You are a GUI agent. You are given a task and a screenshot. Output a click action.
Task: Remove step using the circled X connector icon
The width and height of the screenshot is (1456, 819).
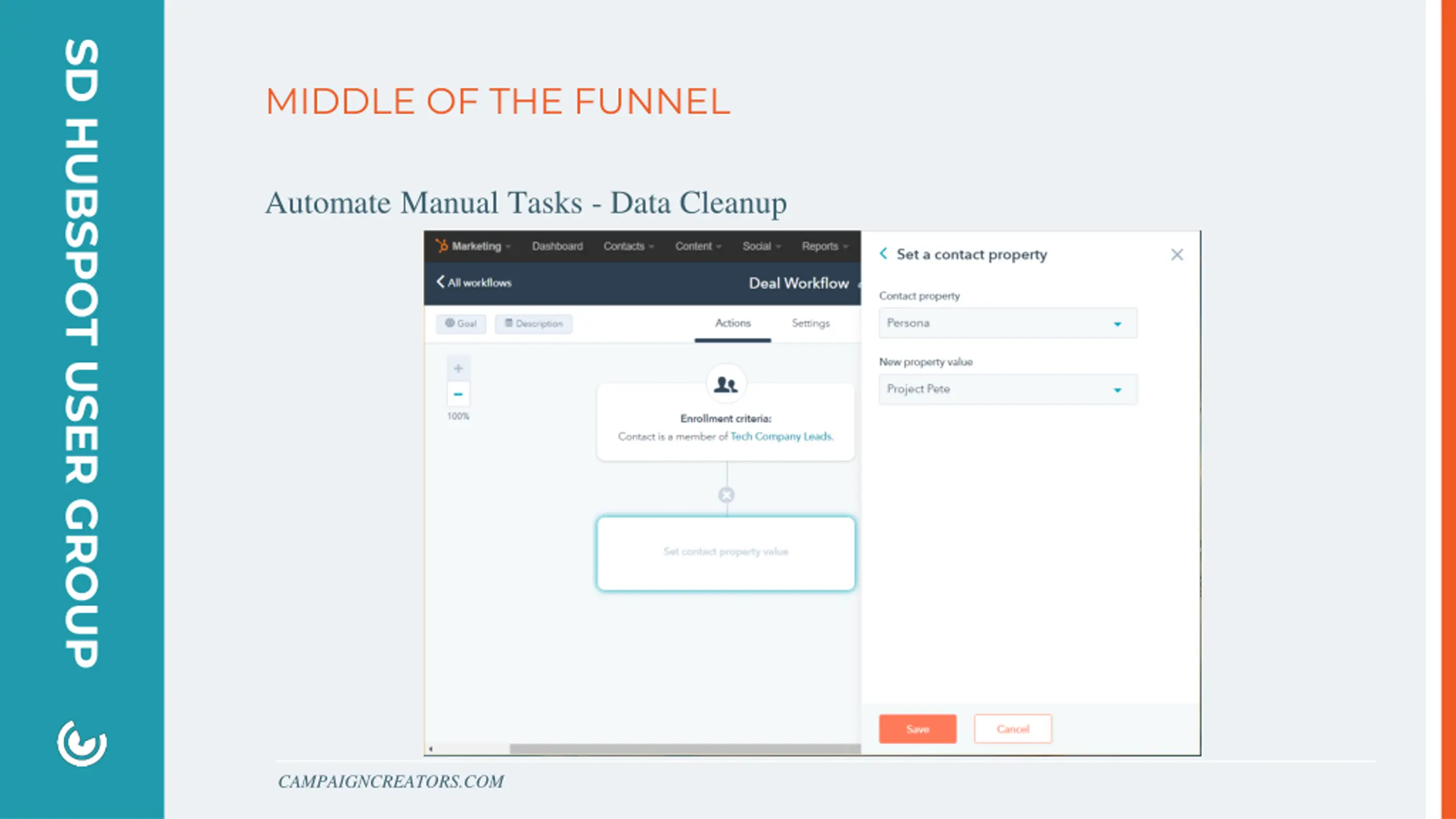coord(726,495)
